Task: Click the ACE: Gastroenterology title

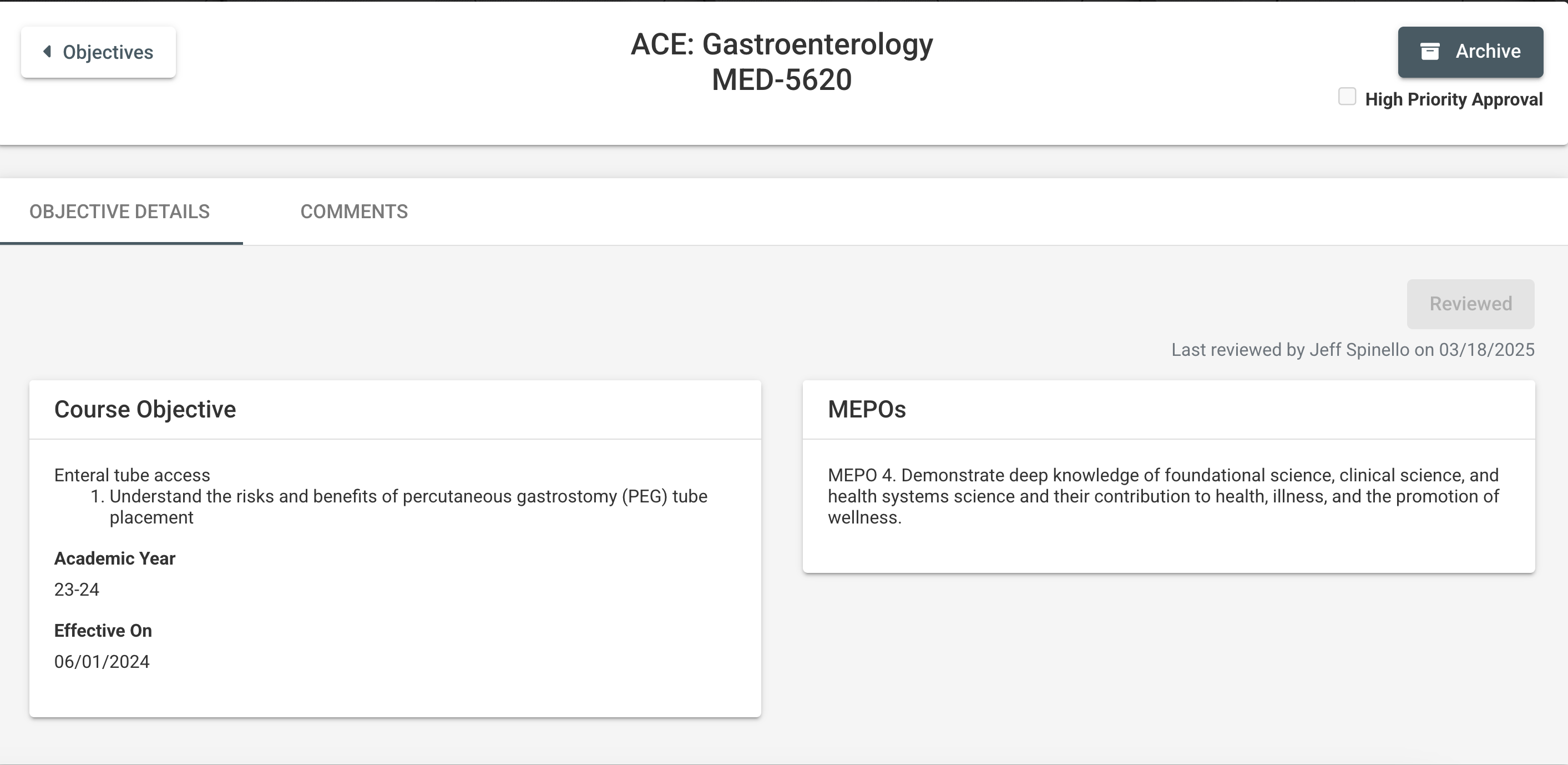Action: coord(782,44)
